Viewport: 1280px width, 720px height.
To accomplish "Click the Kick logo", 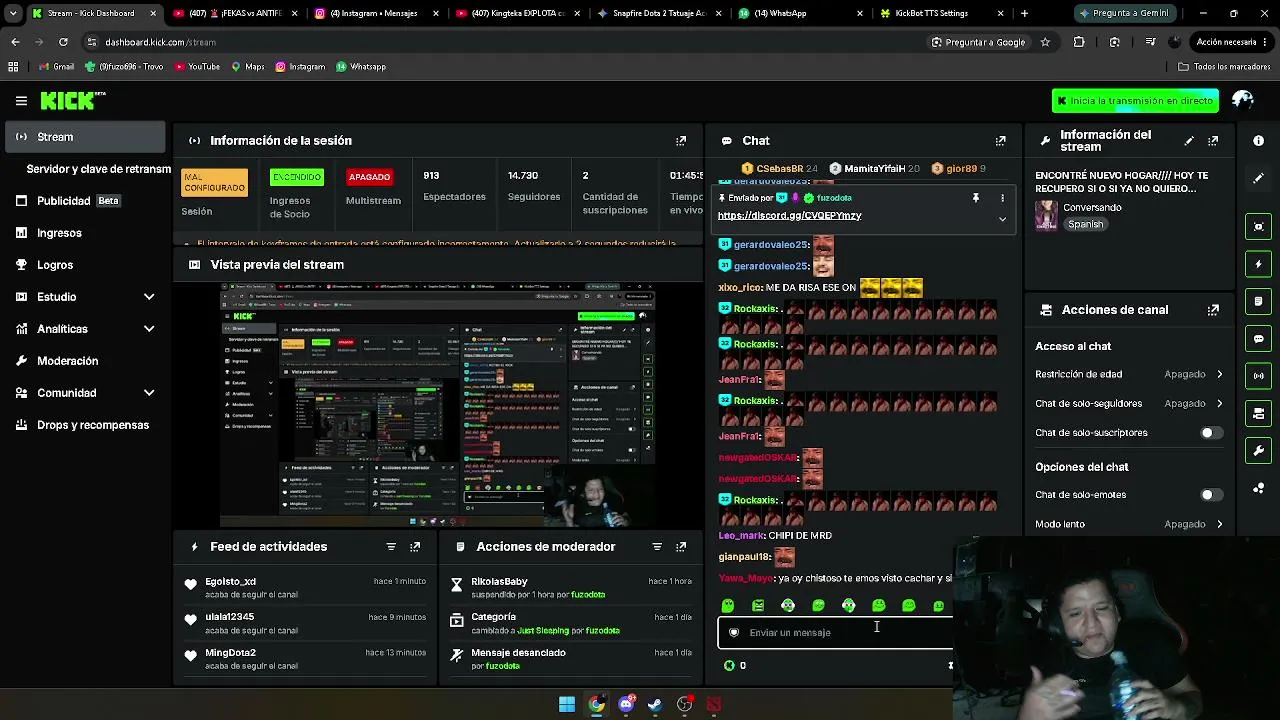I will 72,100.
